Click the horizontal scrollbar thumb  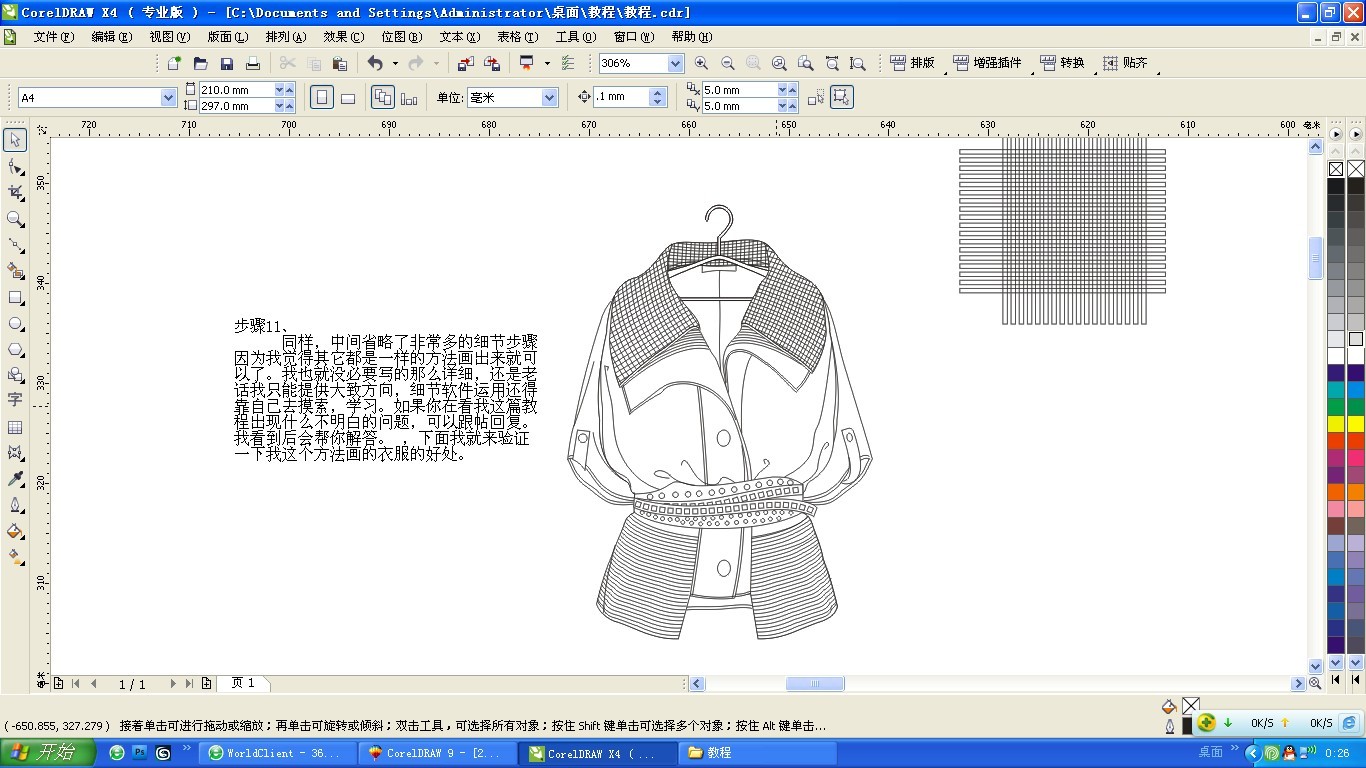[x=815, y=684]
